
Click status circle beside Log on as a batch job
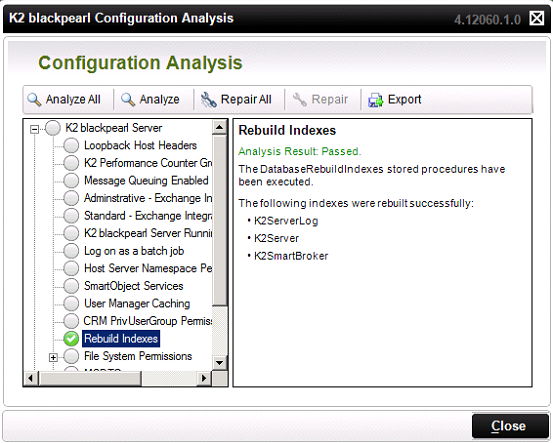(71, 251)
